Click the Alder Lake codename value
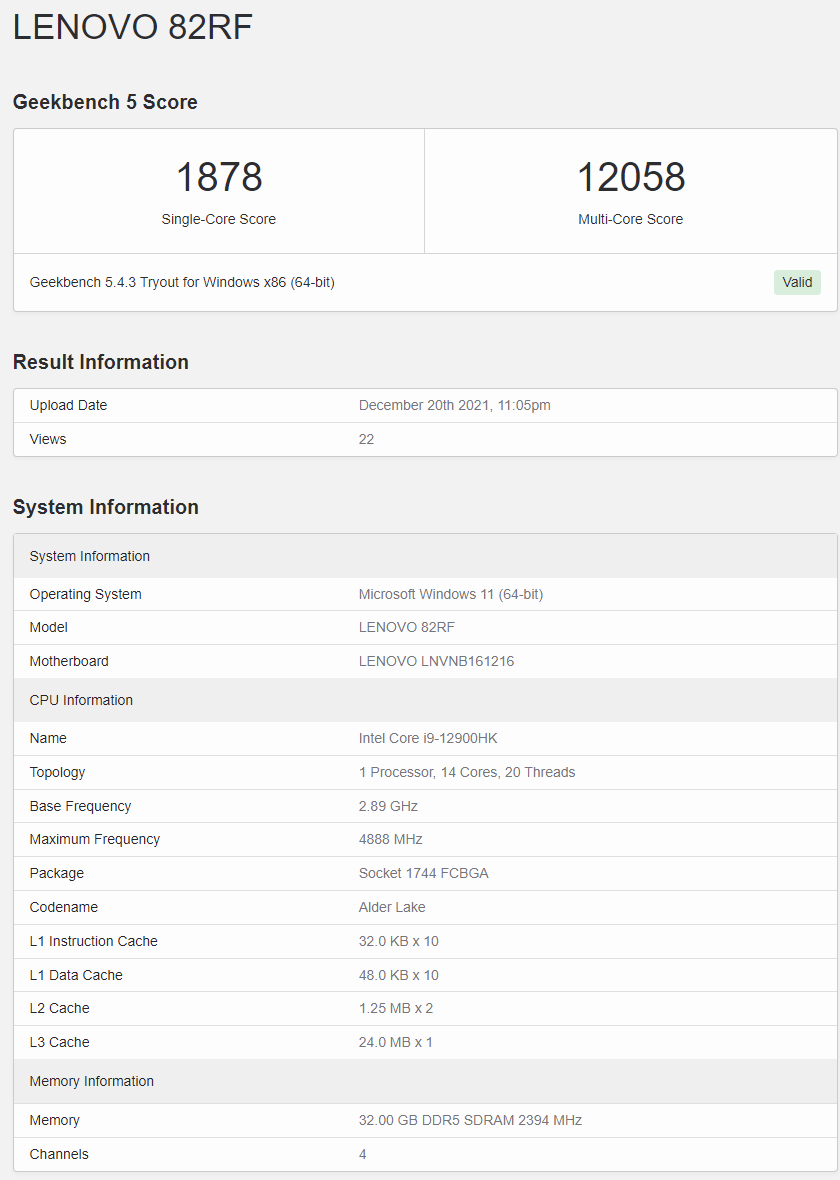The height and width of the screenshot is (1180, 840). point(392,907)
